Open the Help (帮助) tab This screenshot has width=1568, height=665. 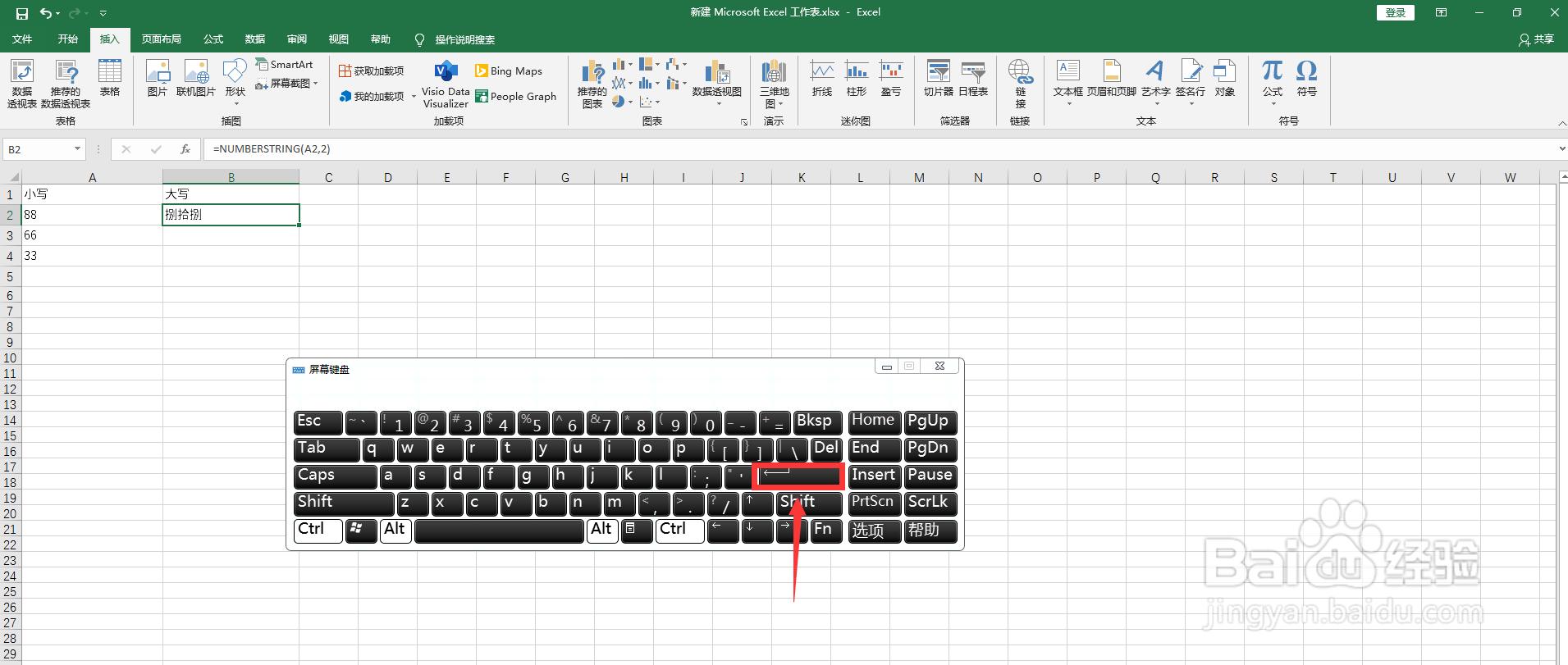[381, 39]
